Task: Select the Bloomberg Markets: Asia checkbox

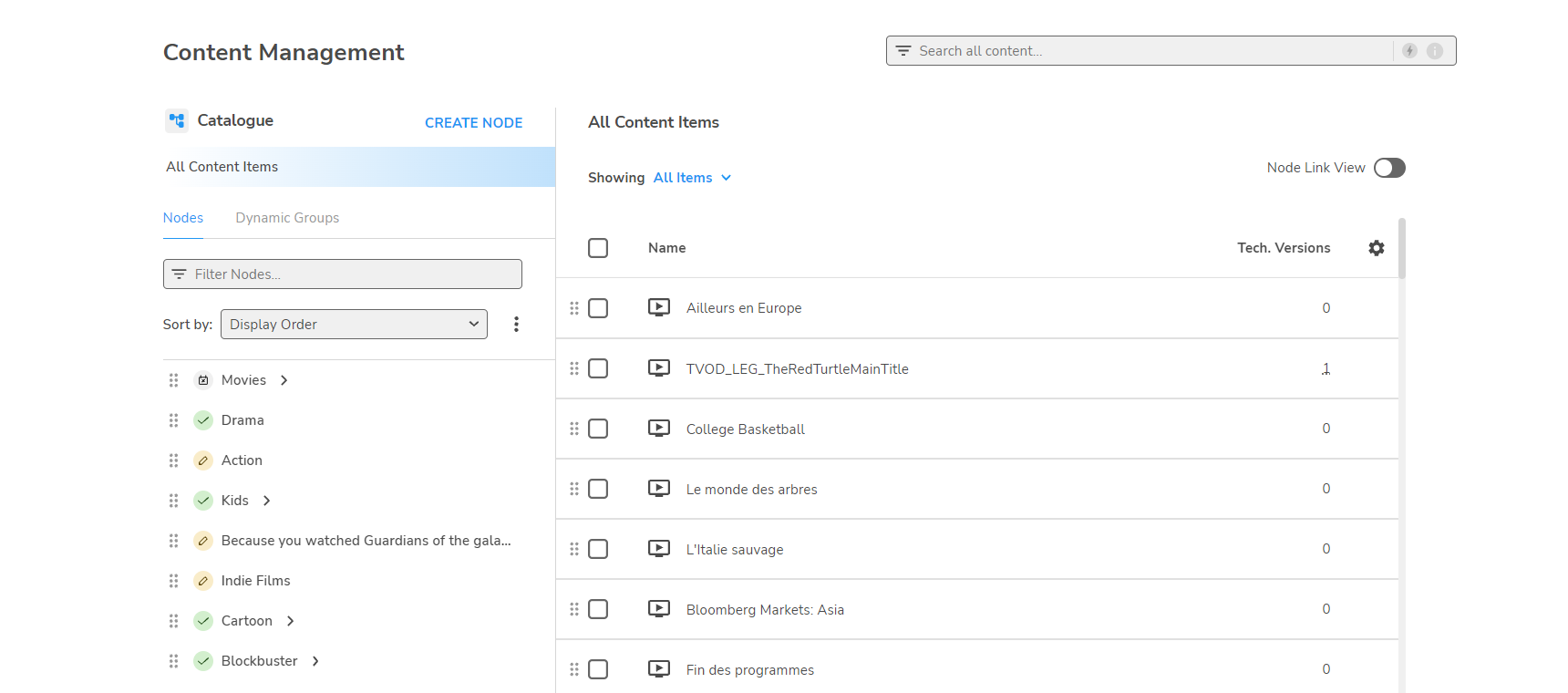Action: (x=598, y=609)
